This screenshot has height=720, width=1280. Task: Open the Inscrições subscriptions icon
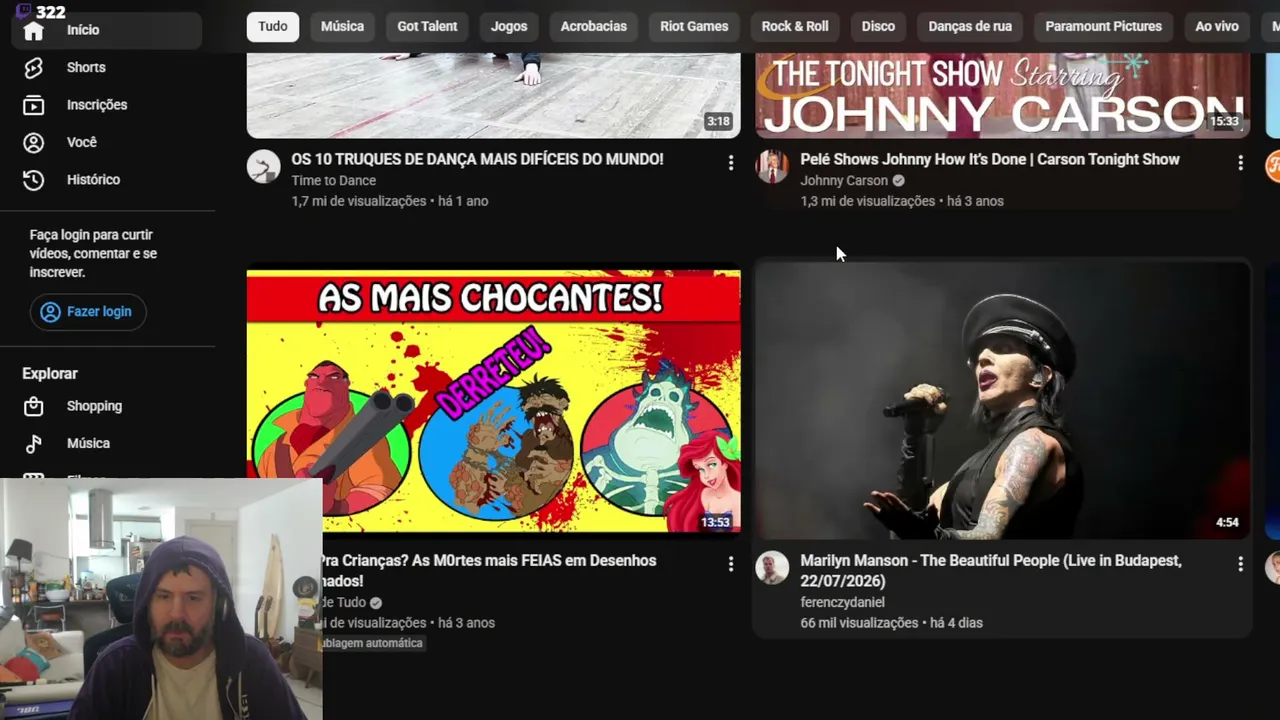click(x=34, y=105)
